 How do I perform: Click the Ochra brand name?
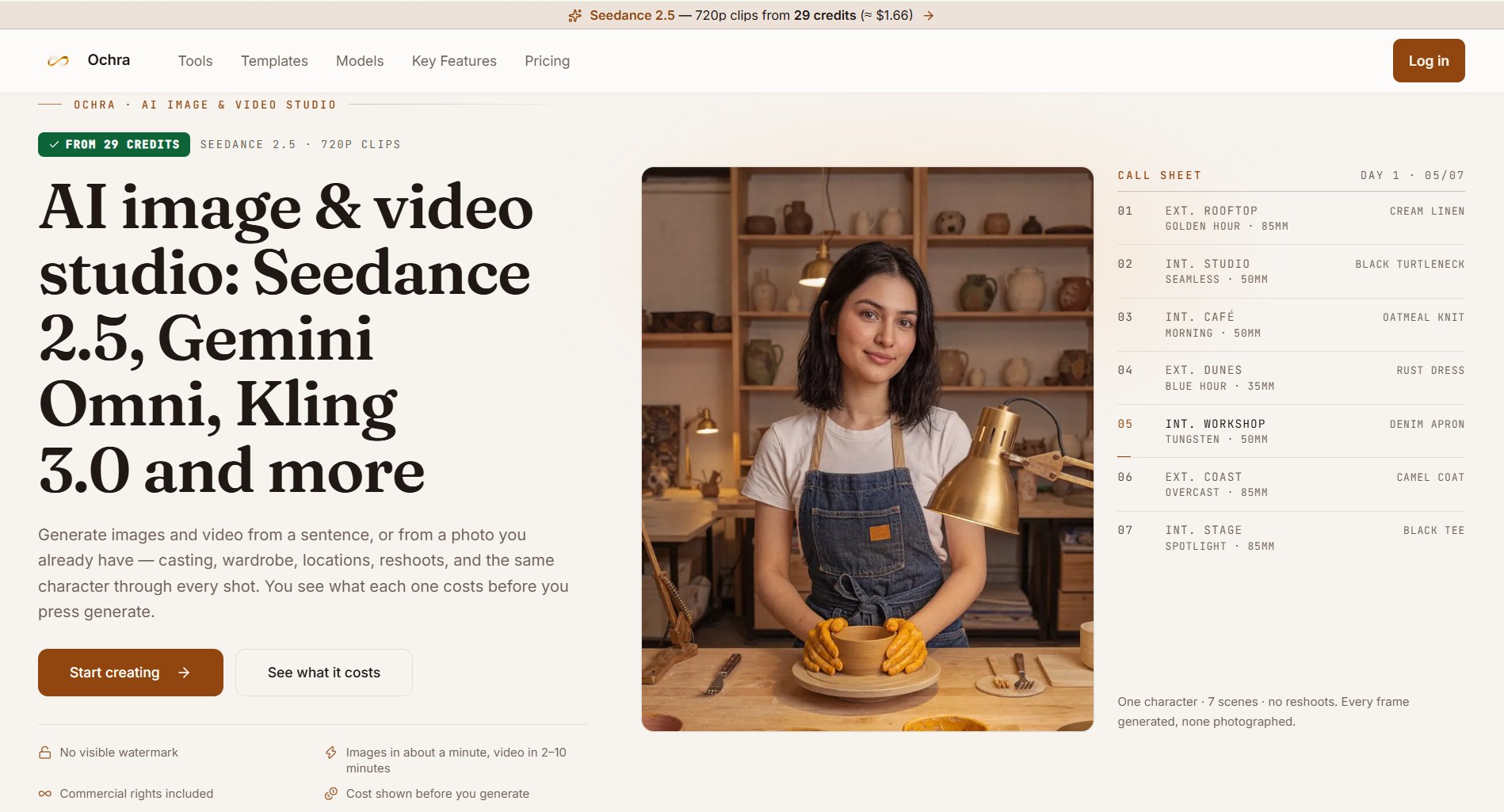(x=109, y=60)
